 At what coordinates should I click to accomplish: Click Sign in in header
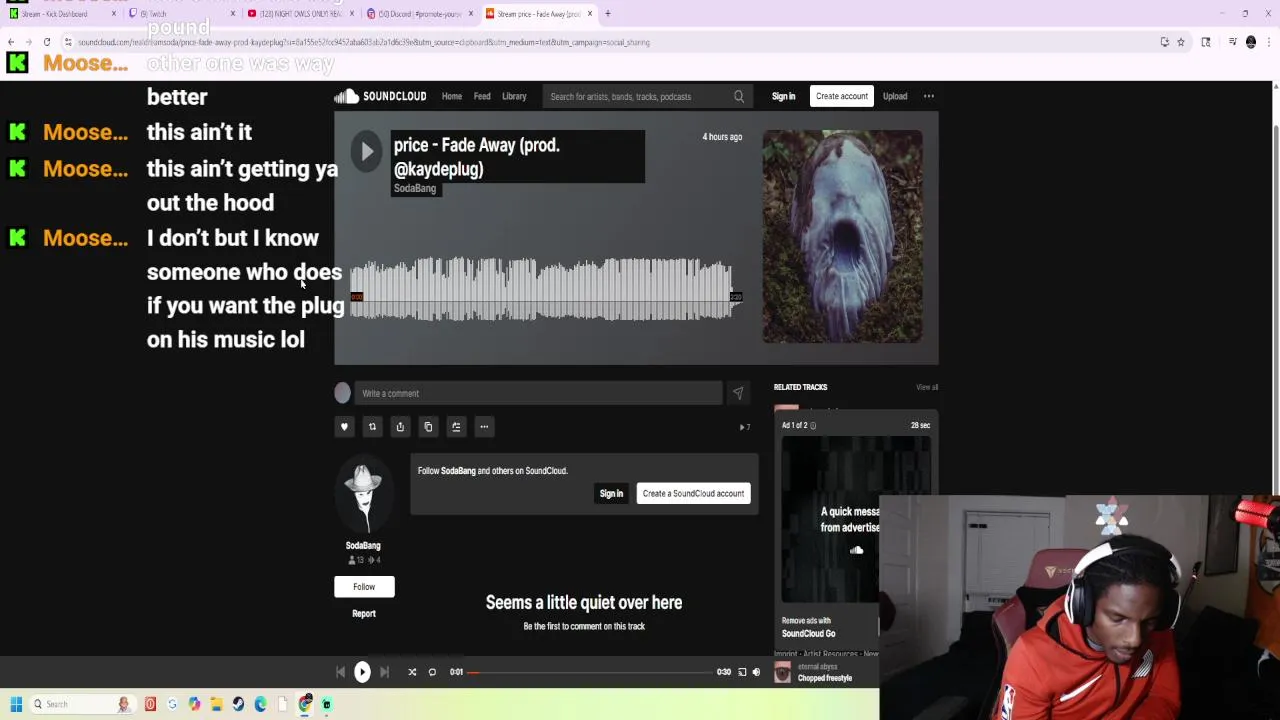tap(783, 96)
